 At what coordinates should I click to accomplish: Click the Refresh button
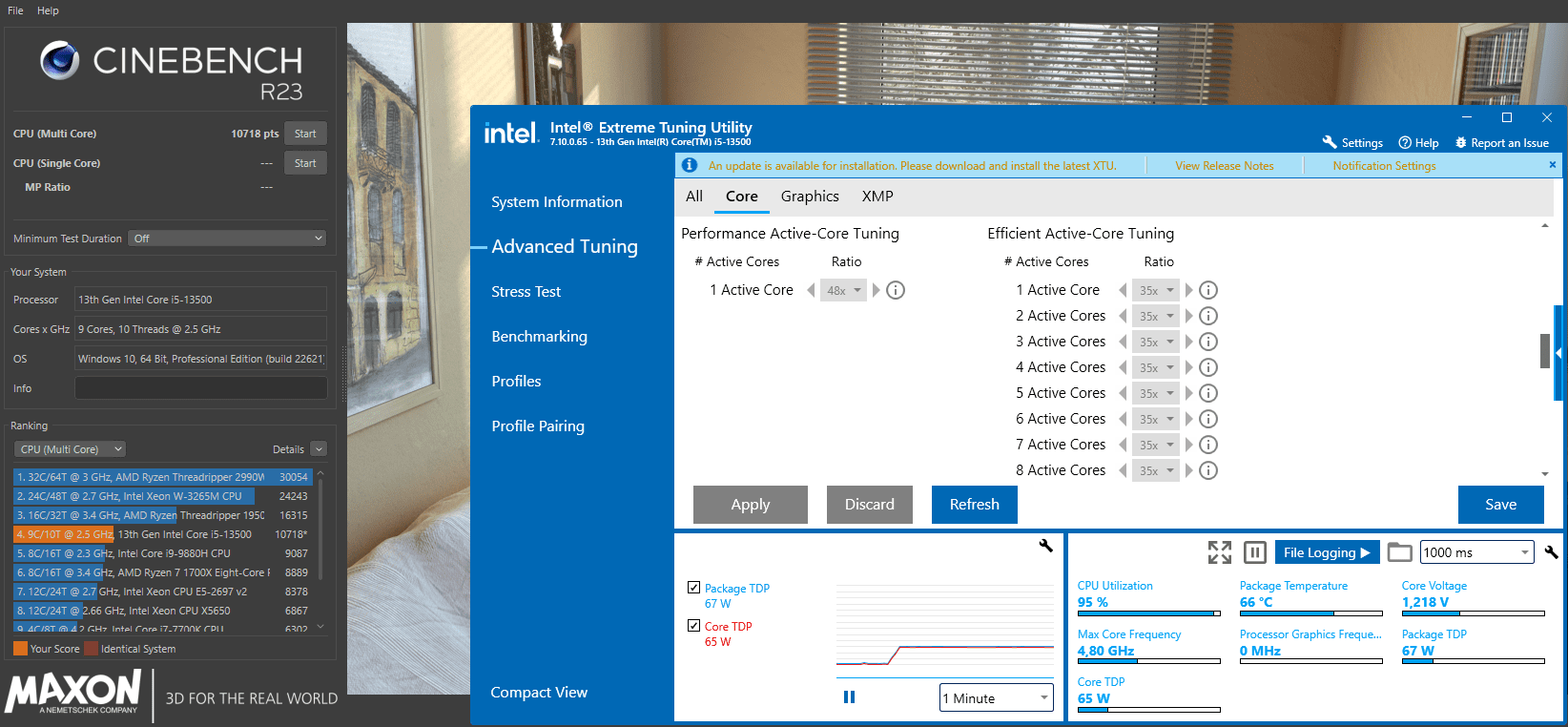tap(975, 505)
